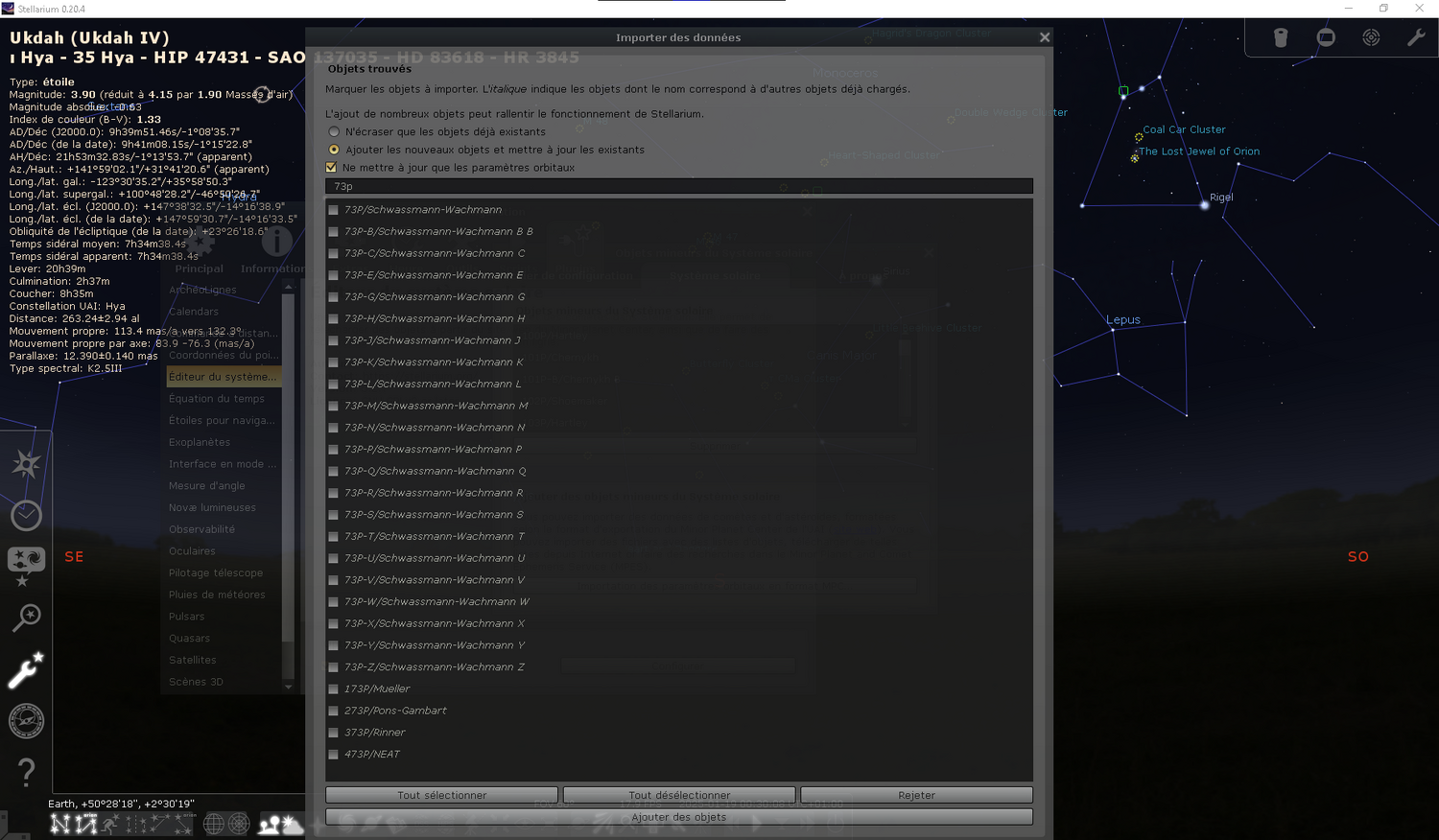Click the star Rigel in sky
Viewport: 1439px width, 840px height.
(1205, 204)
